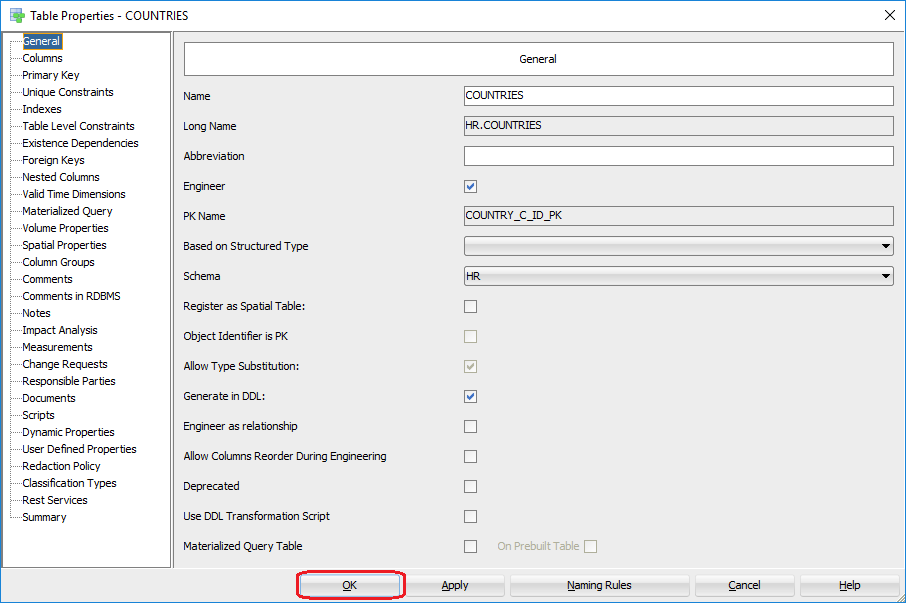
Task: Select the Indexes tree item
Action: pyautogui.click(x=42, y=109)
